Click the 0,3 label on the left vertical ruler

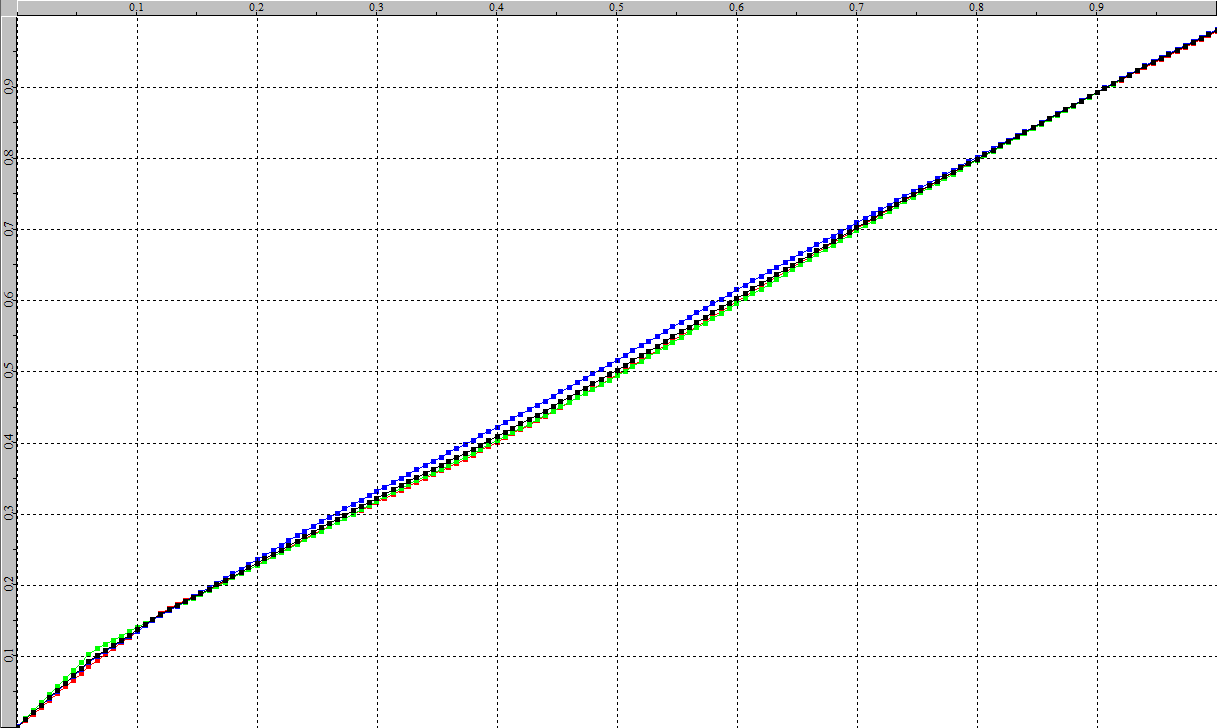click(8, 514)
